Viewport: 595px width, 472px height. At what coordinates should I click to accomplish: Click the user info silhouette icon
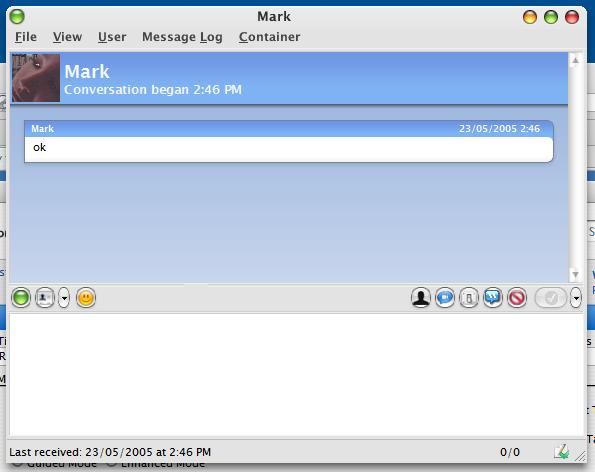[x=421, y=298]
